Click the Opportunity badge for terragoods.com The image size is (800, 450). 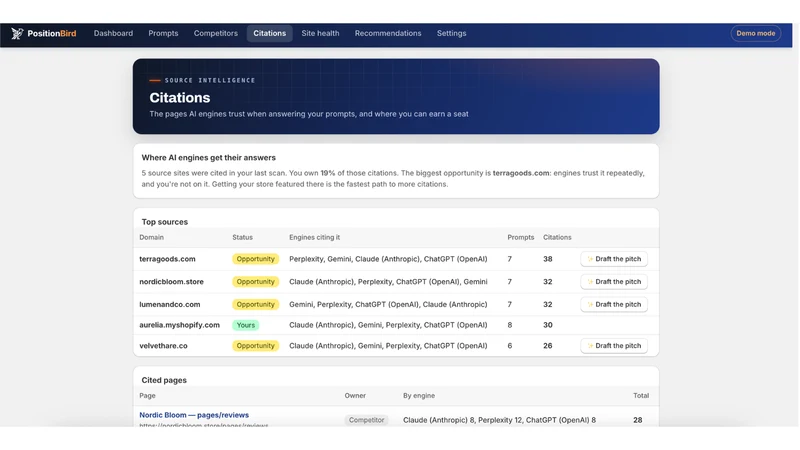coord(256,259)
